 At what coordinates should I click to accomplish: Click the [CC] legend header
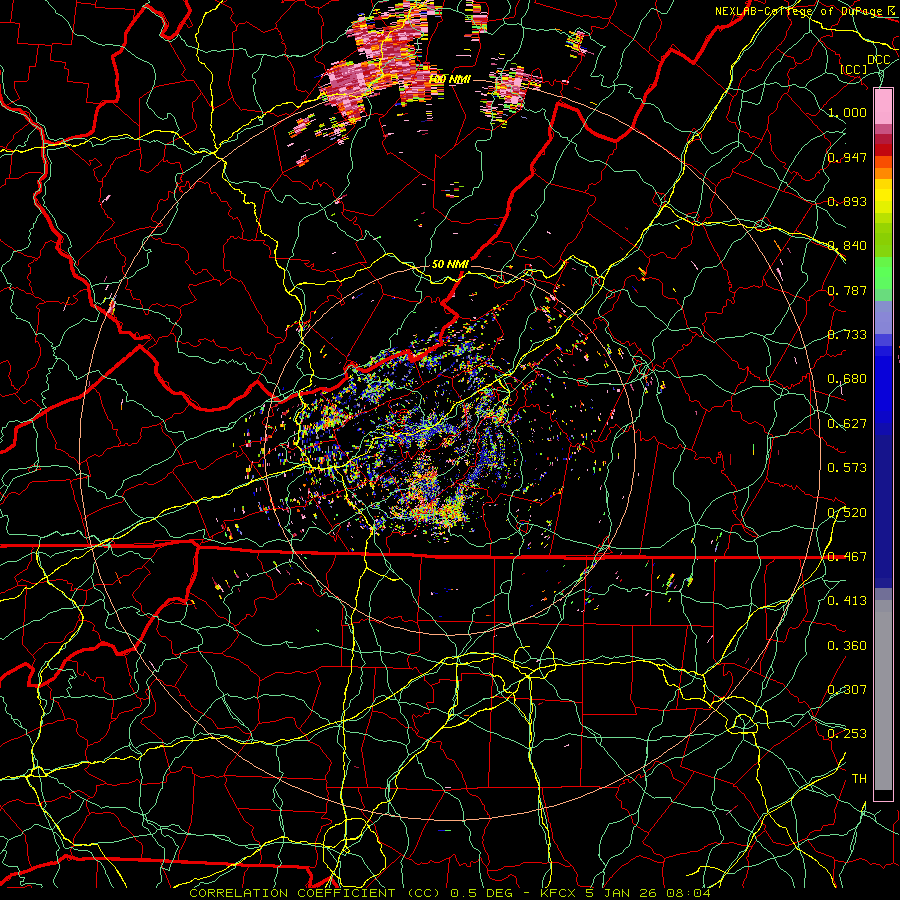coord(854,69)
